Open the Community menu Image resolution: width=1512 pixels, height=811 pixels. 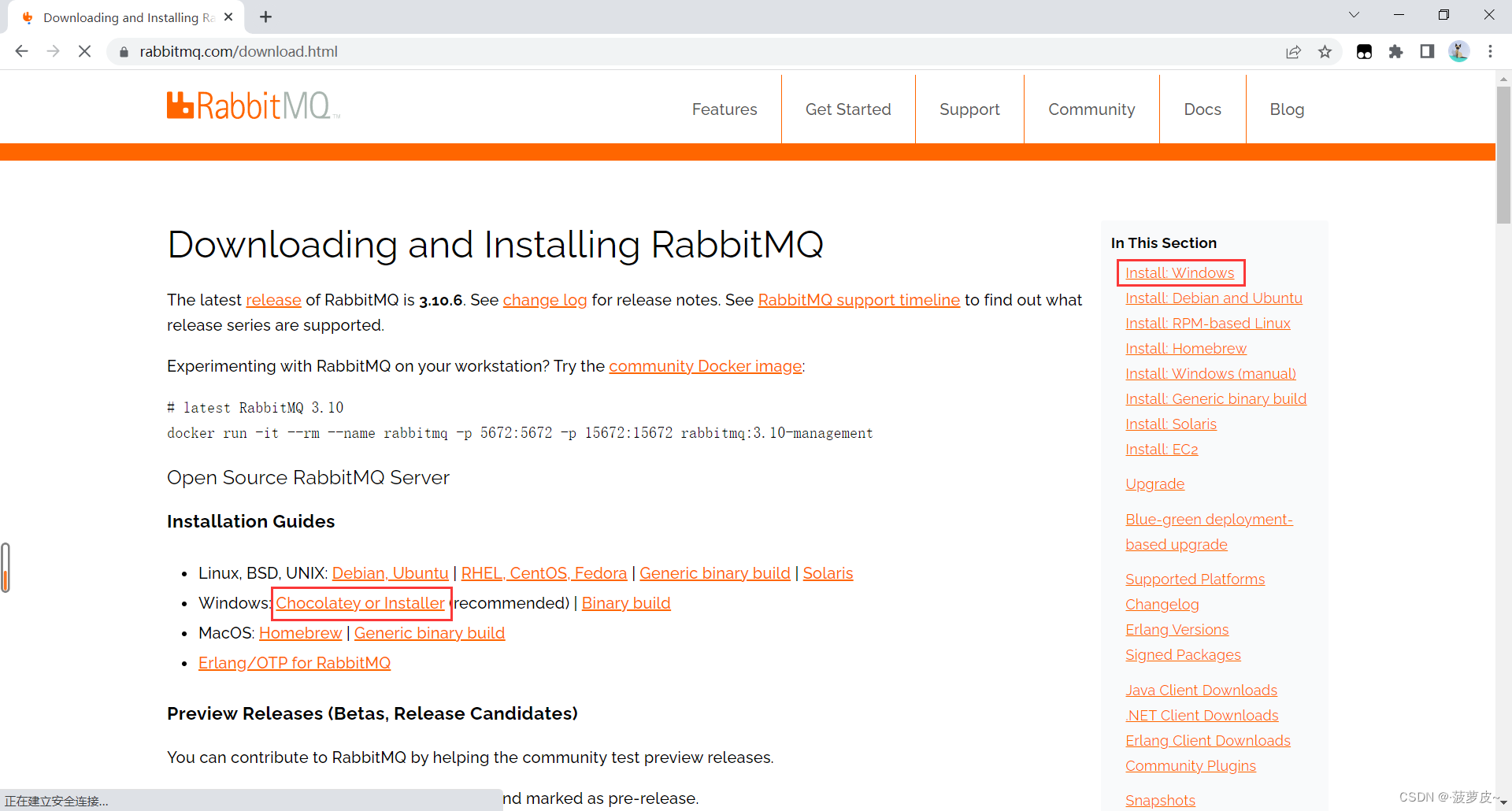(1091, 109)
